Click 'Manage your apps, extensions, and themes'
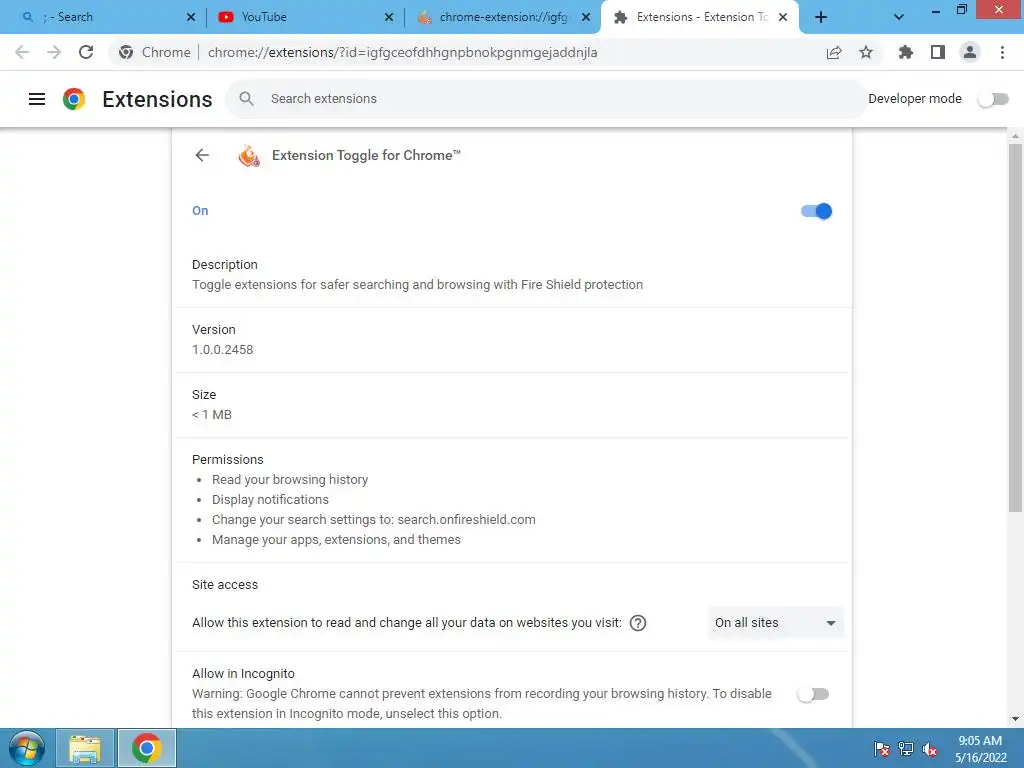Image resolution: width=1024 pixels, height=768 pixels. point(336,540)
